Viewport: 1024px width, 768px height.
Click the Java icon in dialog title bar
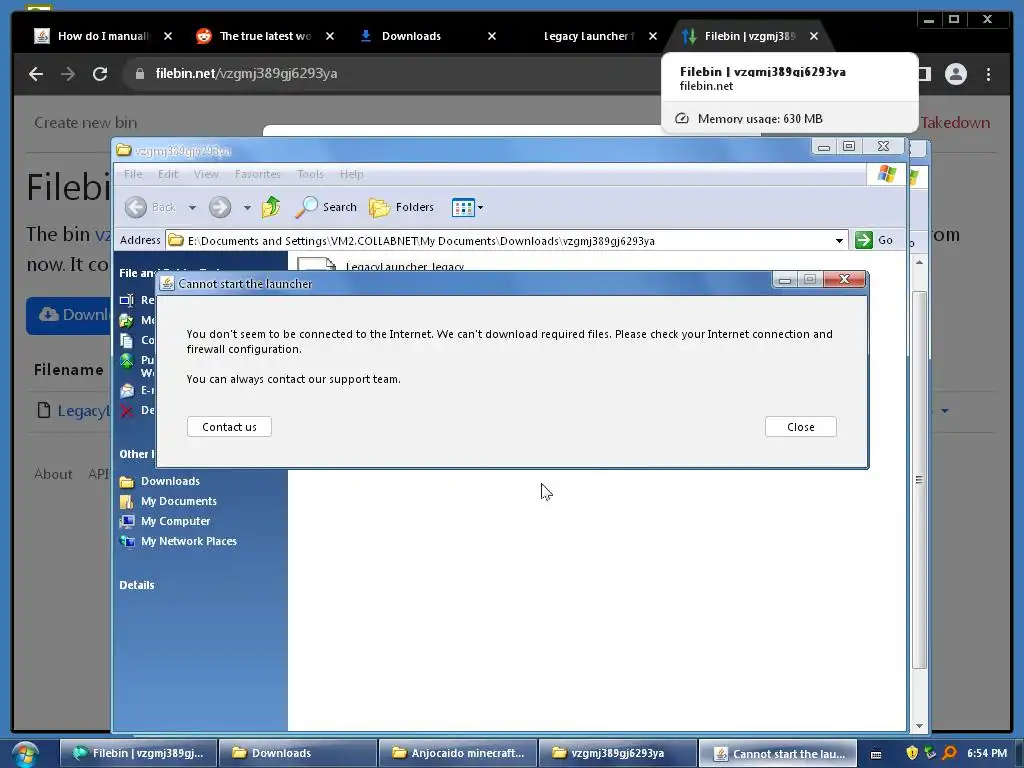pyautogui.click(x=167, y=283)
